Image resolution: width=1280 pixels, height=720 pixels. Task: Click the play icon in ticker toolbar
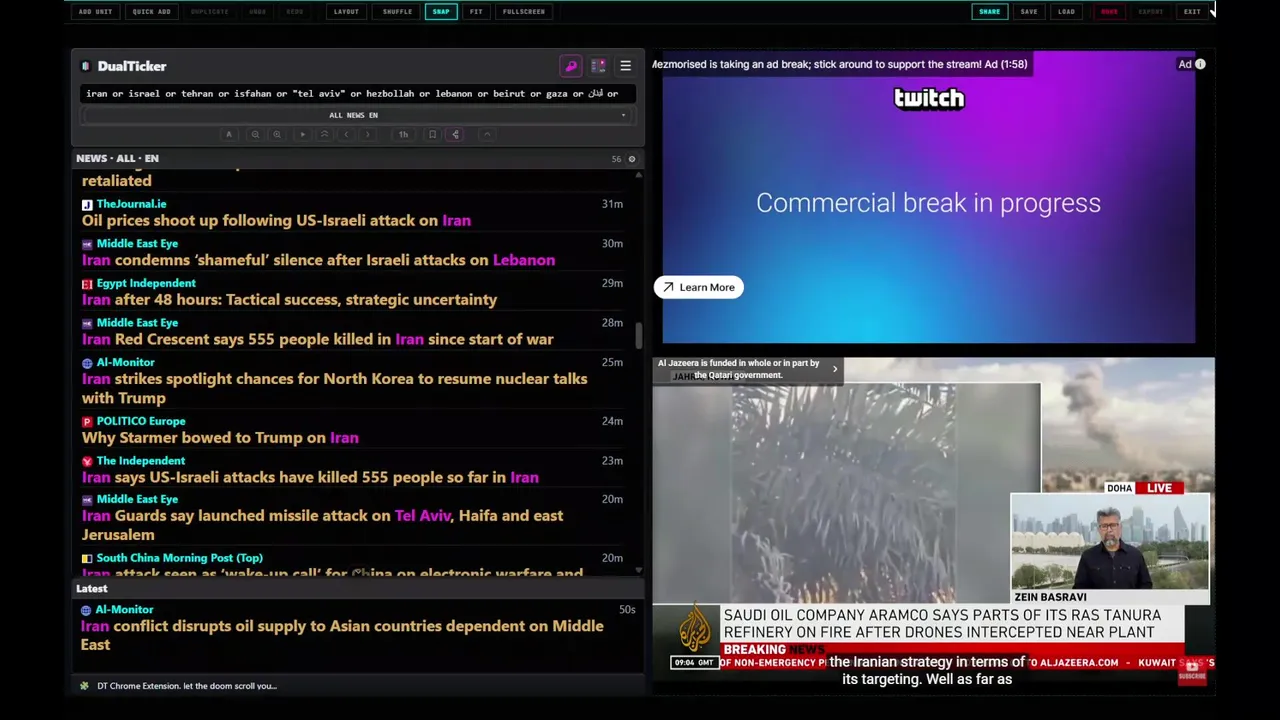[302, 134]
